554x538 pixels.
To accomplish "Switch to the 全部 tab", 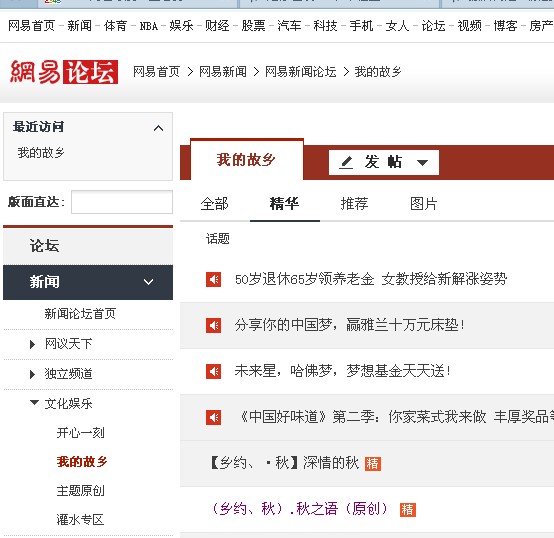I will pyautogui.click(x=214, y=204).
